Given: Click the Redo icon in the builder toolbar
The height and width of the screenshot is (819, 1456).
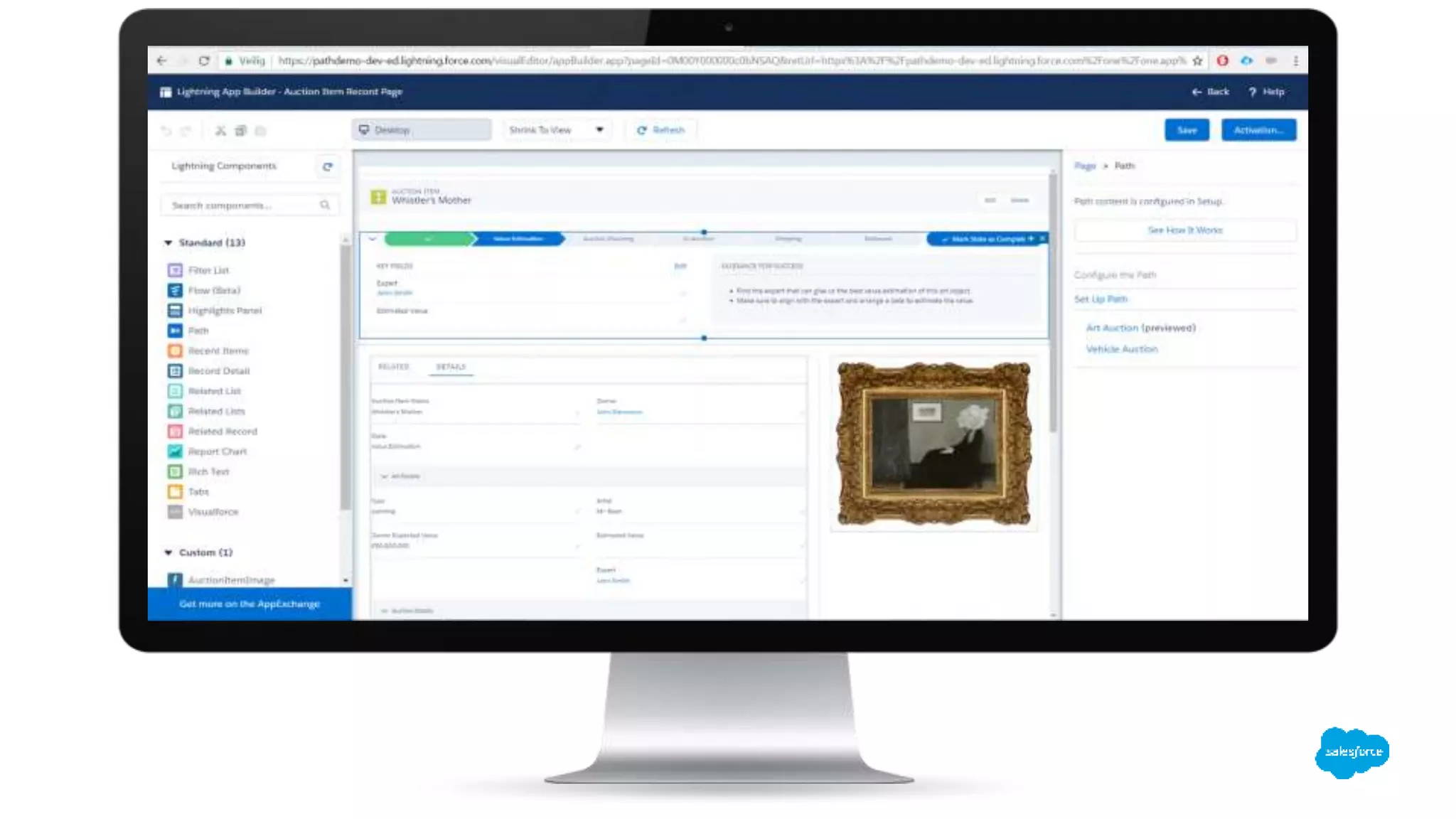Looking at the screenshot, I should tap(186, 131).
